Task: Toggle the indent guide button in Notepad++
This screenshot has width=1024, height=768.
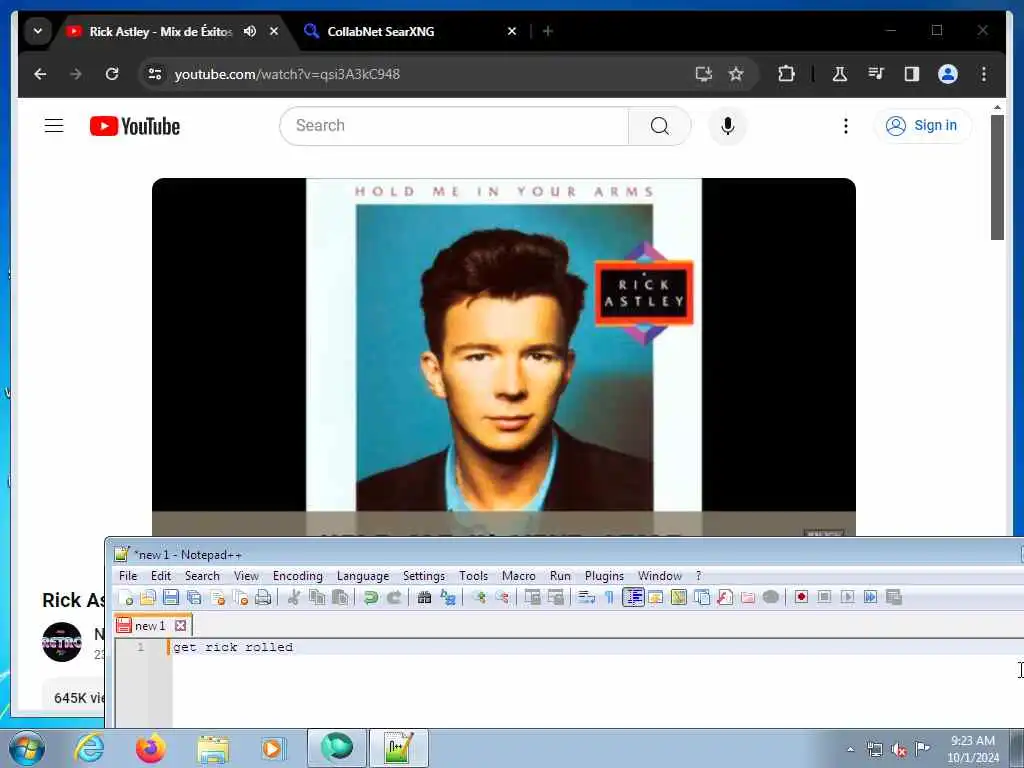Action: pos(633,598)
